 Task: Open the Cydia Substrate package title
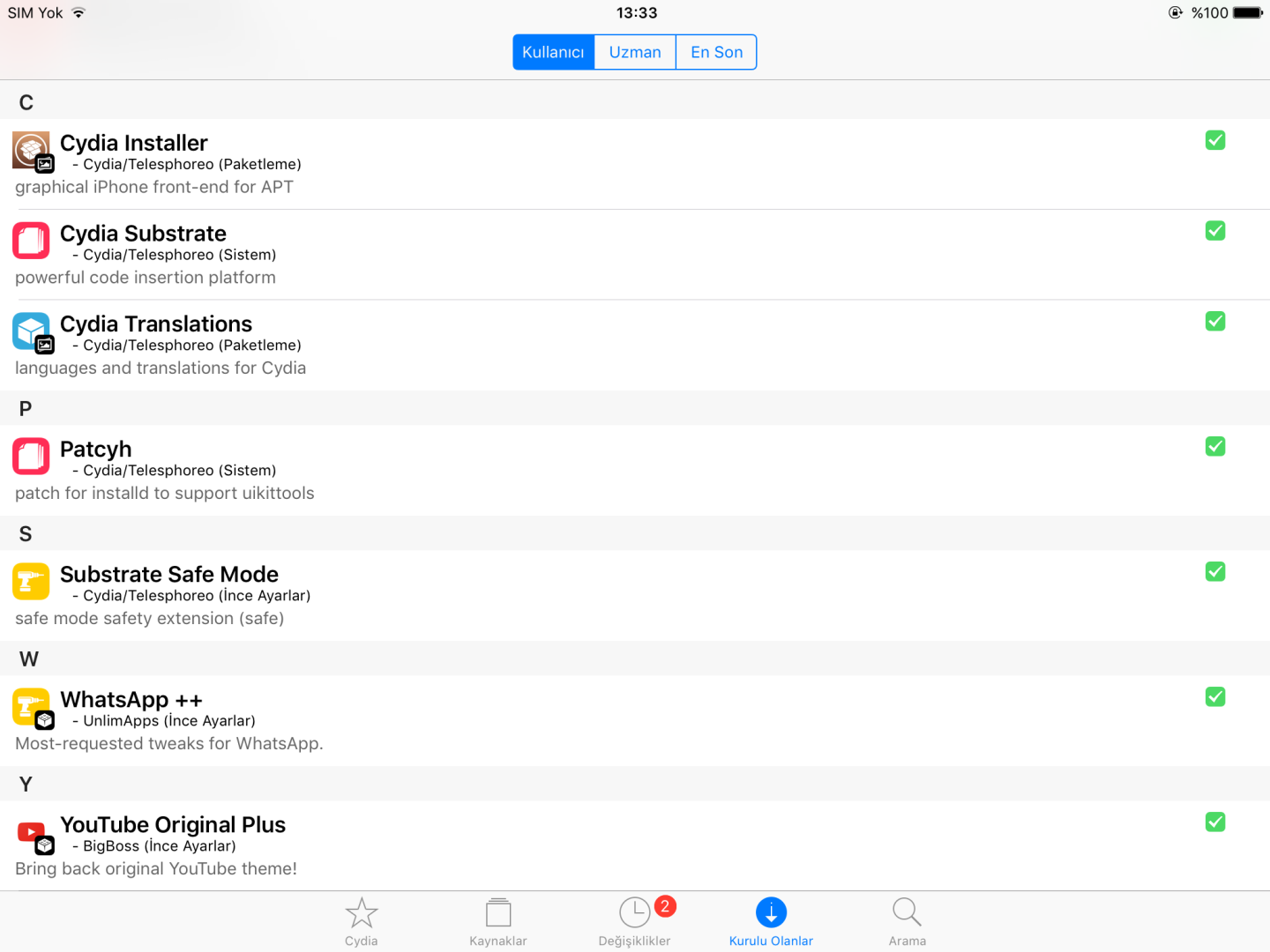click(x=143, y=234)
